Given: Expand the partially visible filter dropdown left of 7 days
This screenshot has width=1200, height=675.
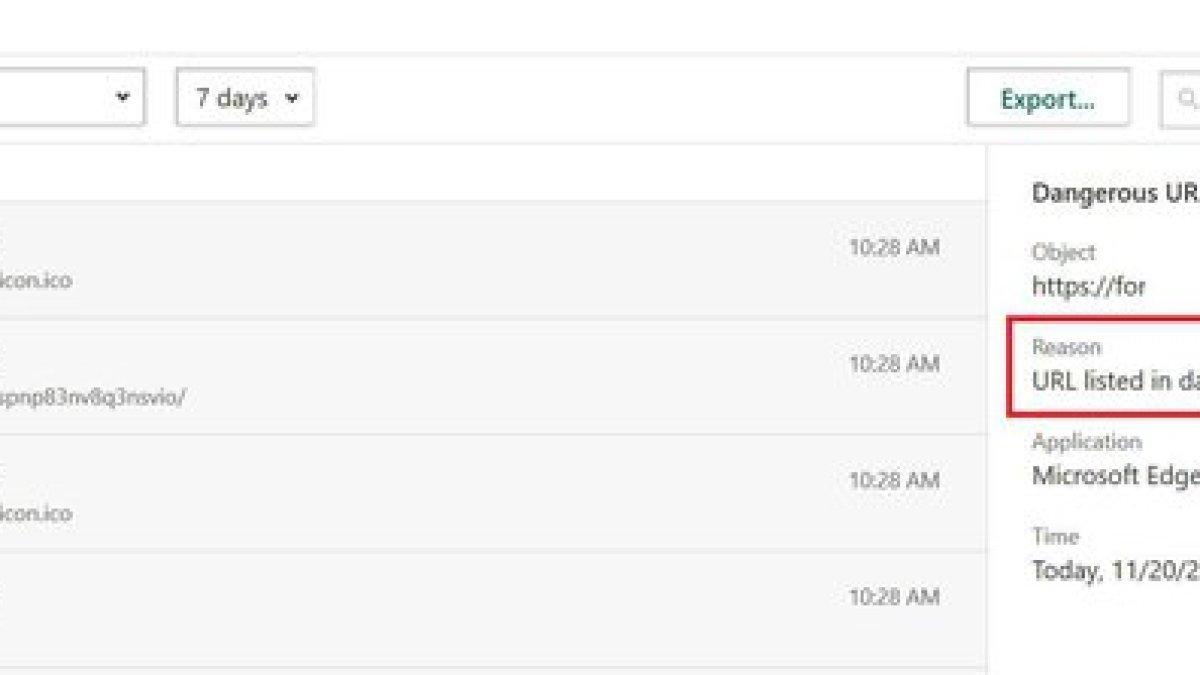Looking at the screenshot, I should pos(72,98).
